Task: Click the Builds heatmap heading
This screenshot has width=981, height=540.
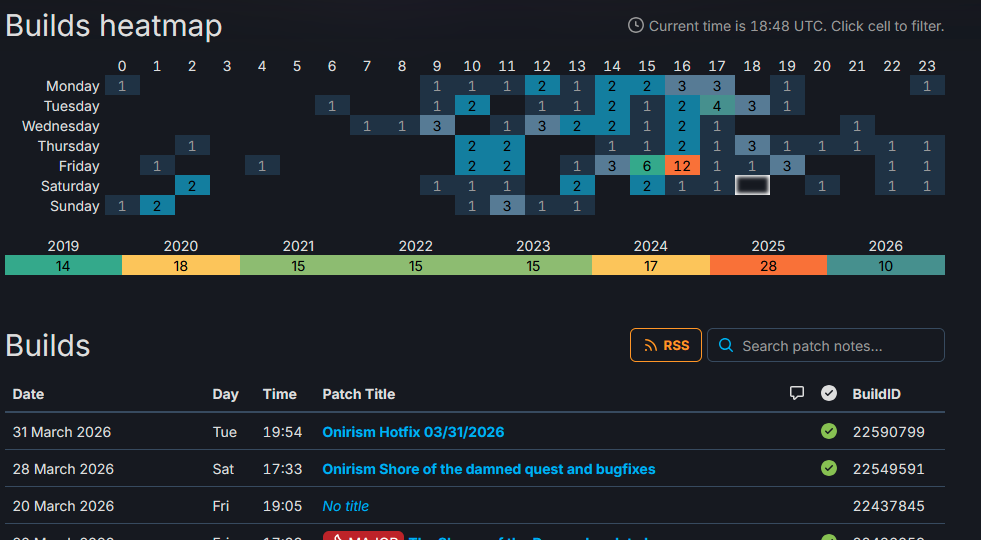Action: point(114,26)
